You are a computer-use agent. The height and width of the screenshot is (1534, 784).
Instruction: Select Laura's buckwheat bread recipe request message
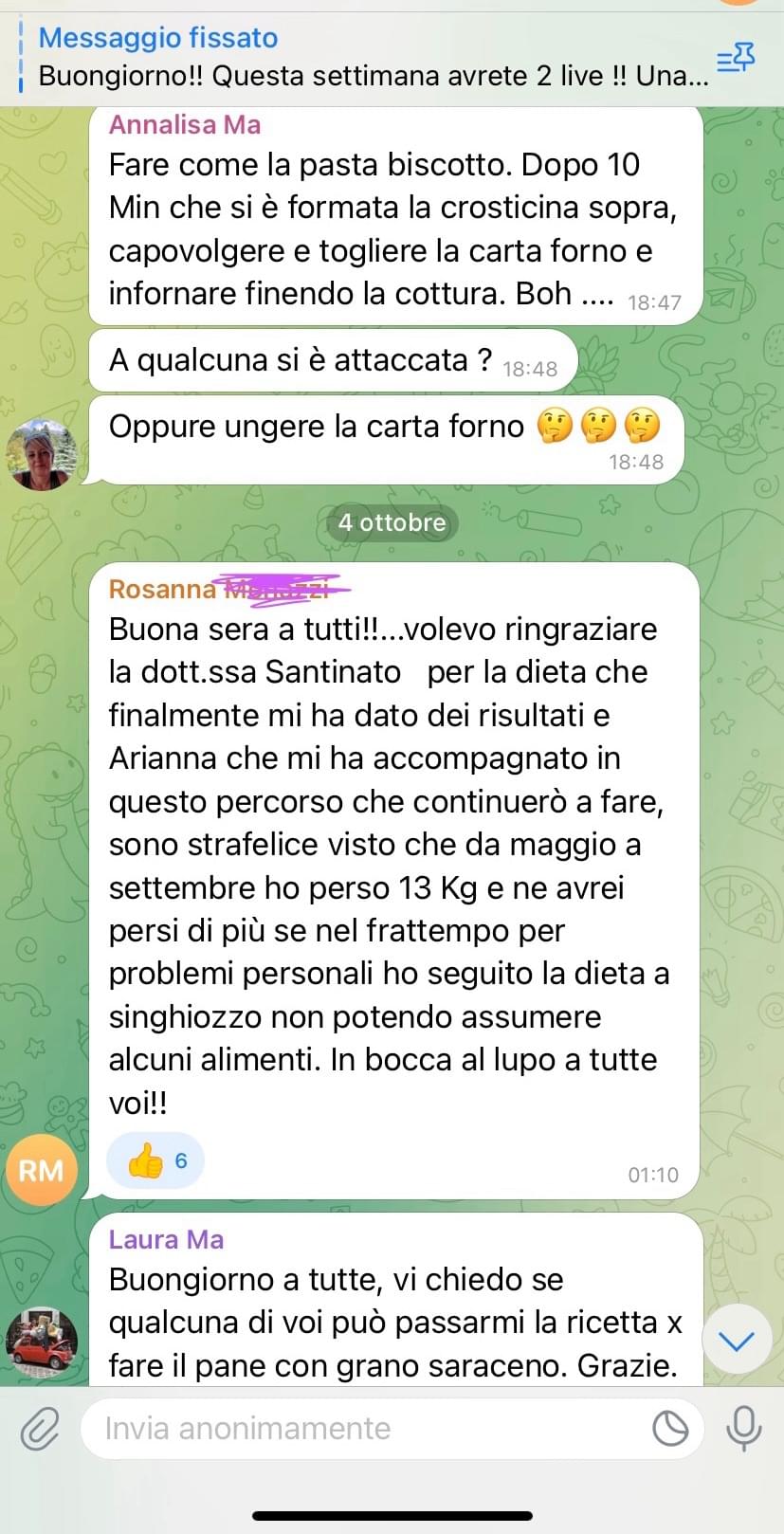click(x=396, y=1301)
